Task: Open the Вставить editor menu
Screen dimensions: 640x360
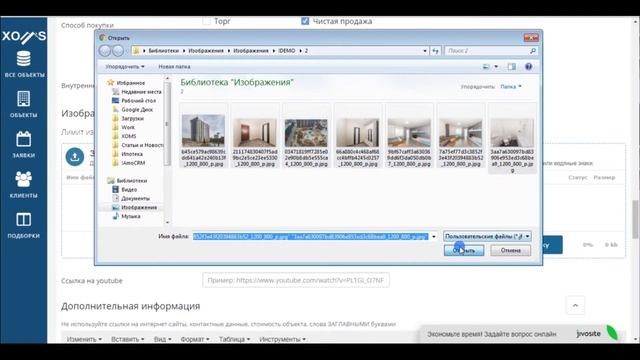Action: [x=127, y=339]
